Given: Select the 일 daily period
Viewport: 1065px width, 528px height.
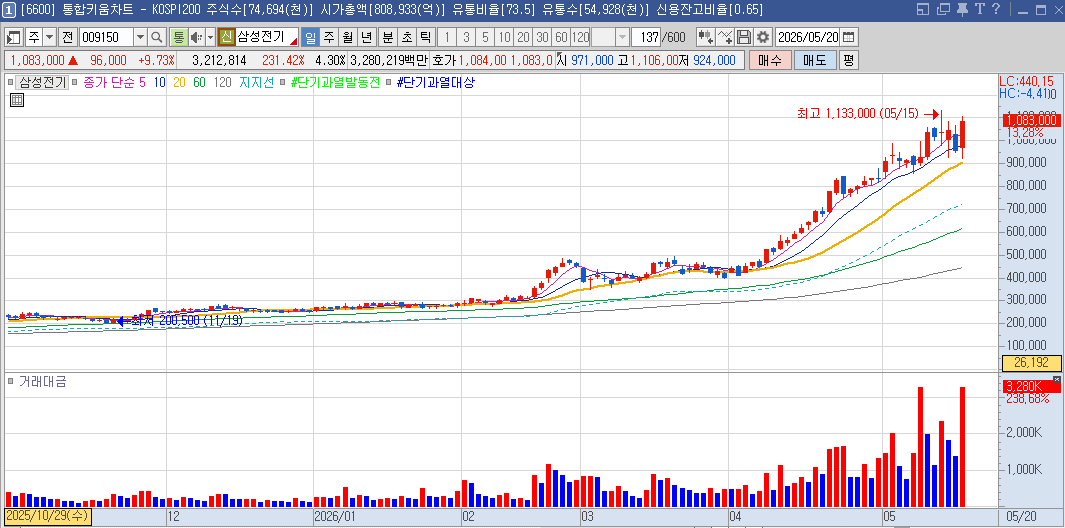Looking at the screenshot, I should [310, 37].
